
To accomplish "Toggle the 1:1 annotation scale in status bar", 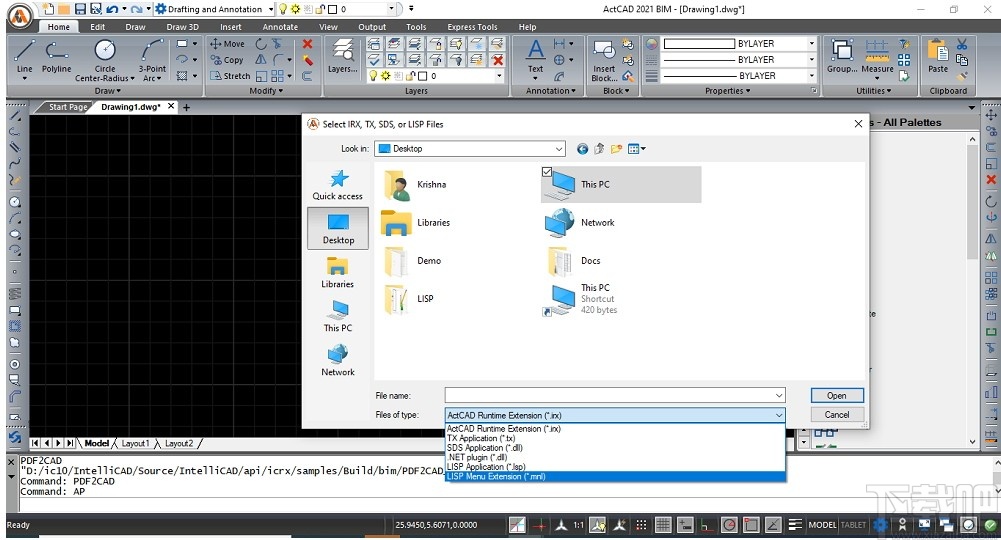I will [x=578, y=525].
